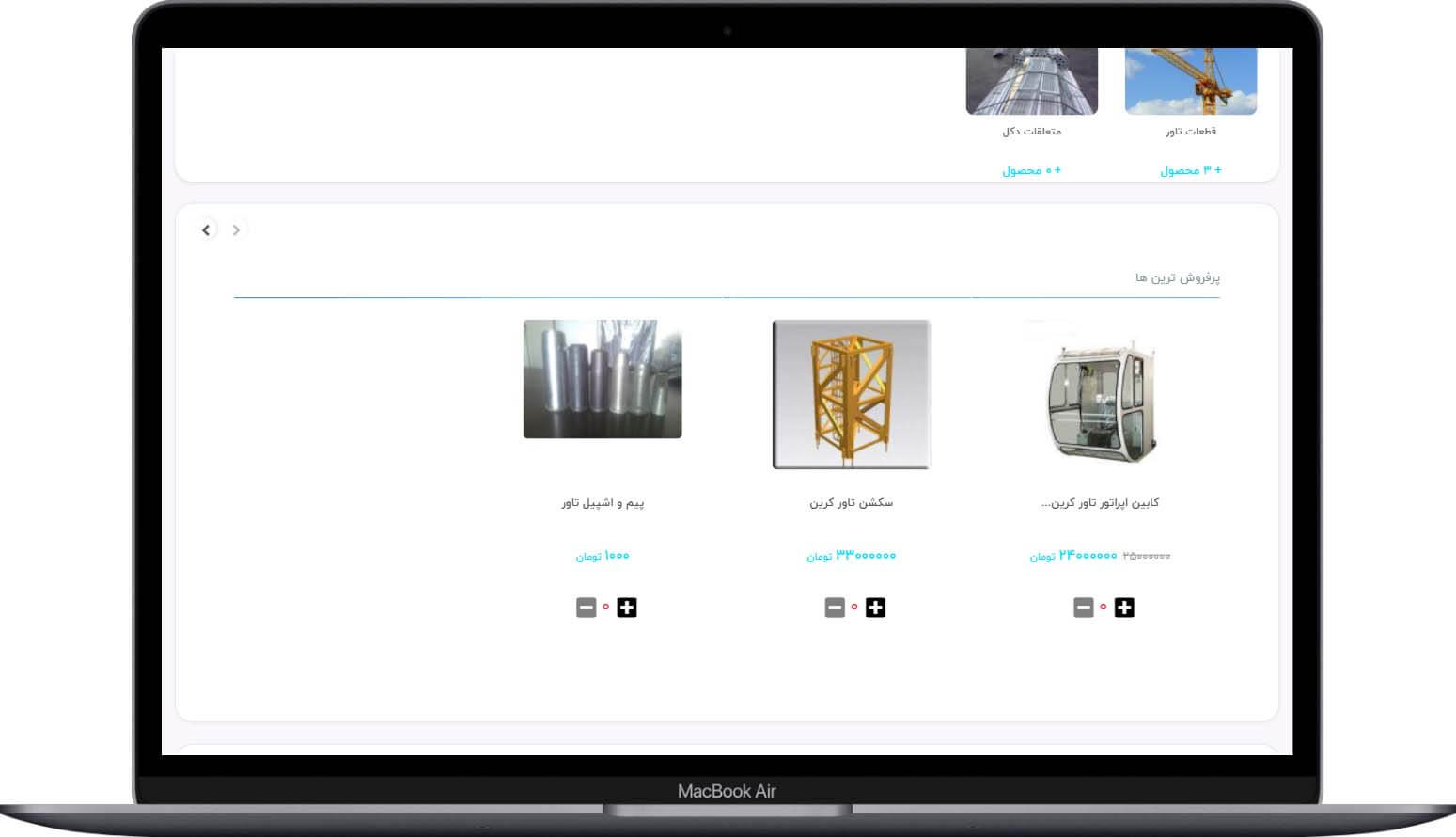Click product title 'پیم و اشپیل تاور'
1456x837 pixels.
click(603, 503)
